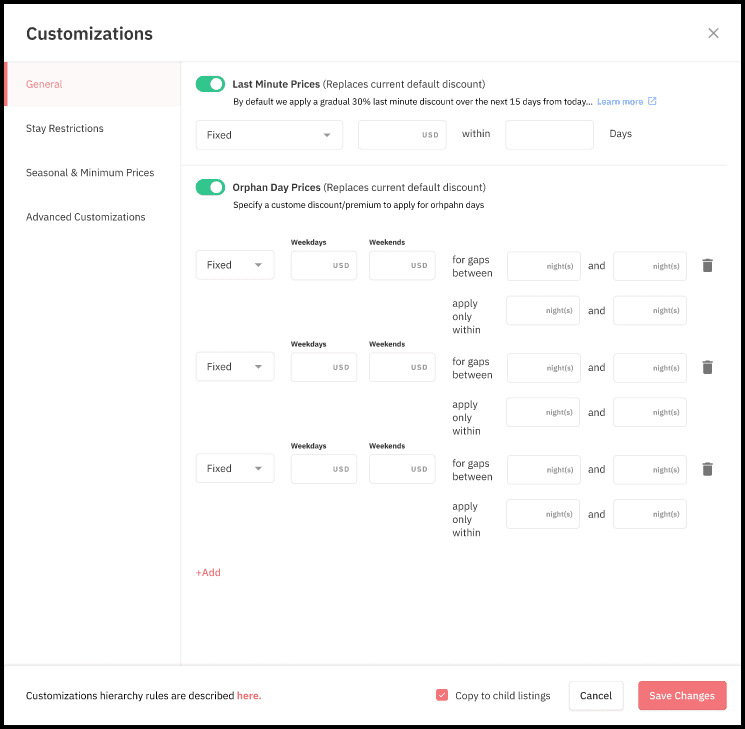Image resolution: width=745 pixels, height=729 pixels.
Task: Focus first rule apply only within start nights
Action: tap(543, 310)
